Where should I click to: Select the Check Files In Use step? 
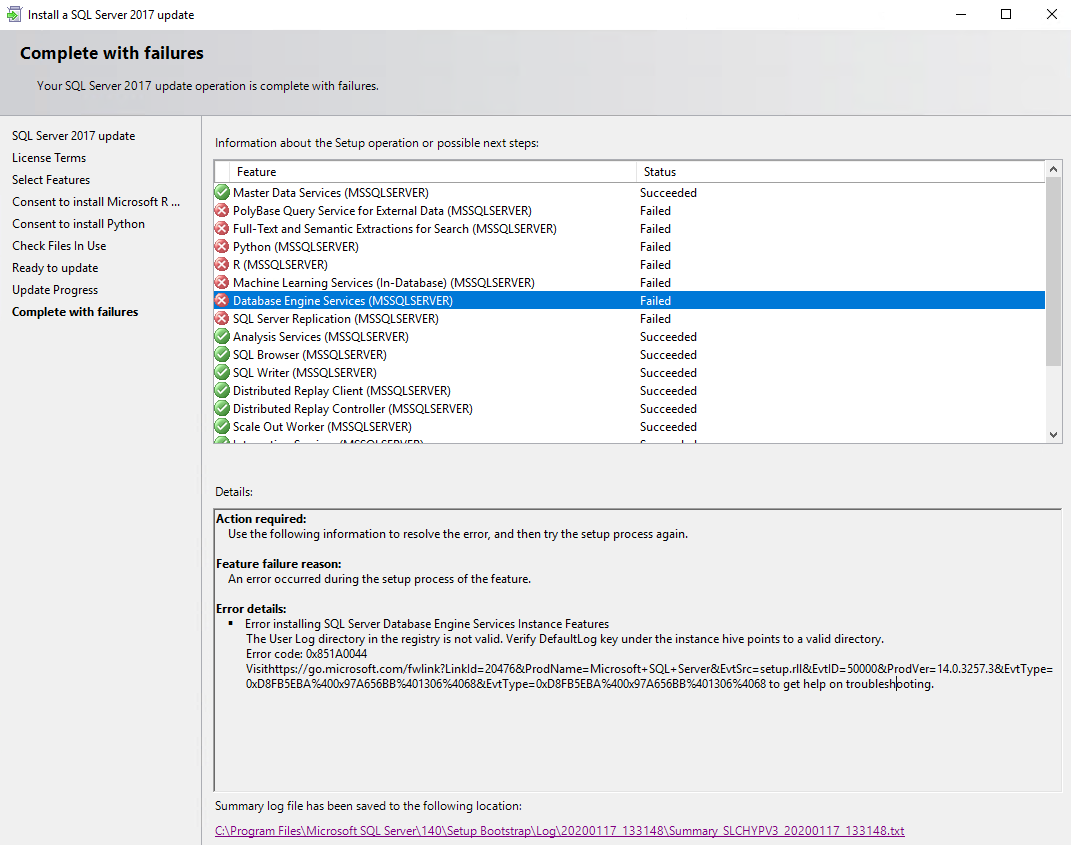59,246
